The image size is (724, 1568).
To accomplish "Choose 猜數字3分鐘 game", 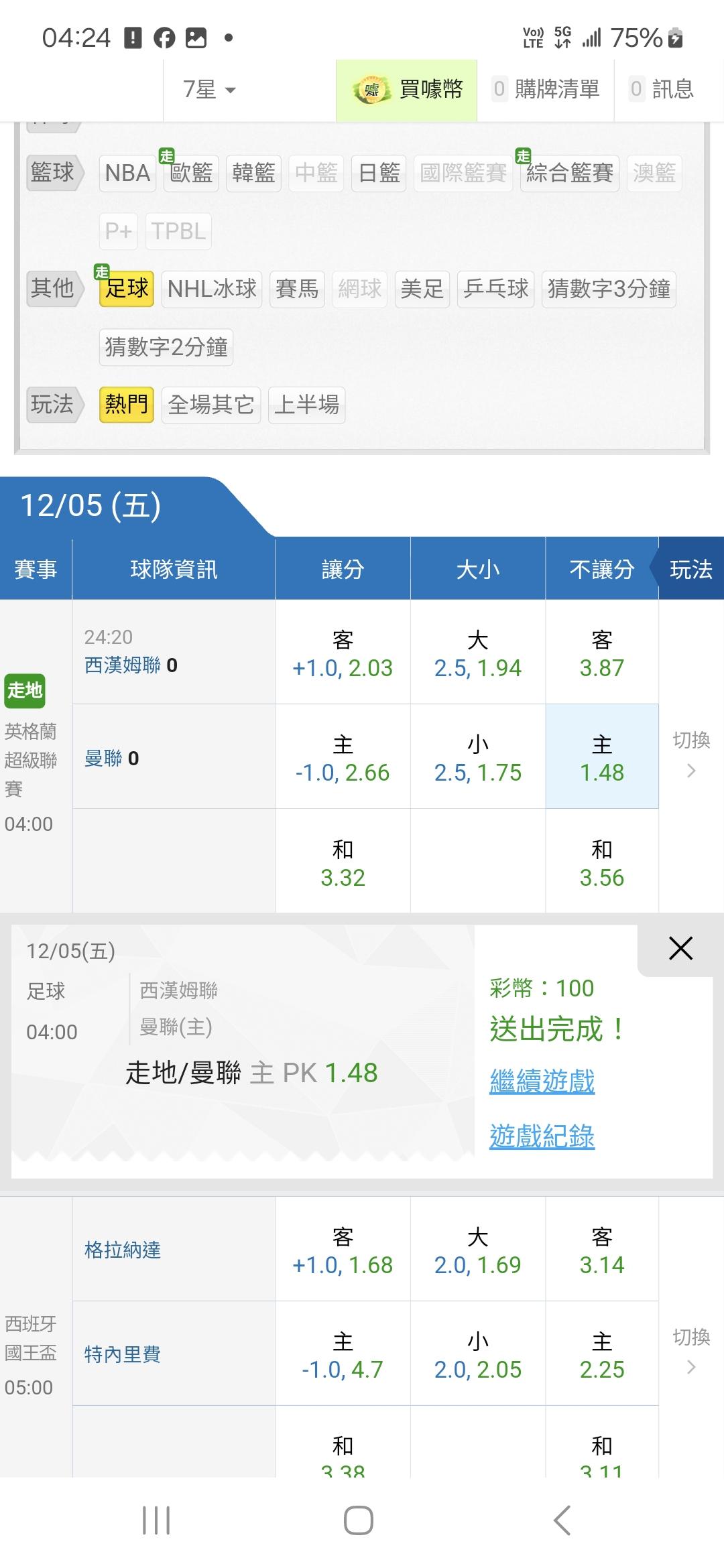I will point(609,289).
